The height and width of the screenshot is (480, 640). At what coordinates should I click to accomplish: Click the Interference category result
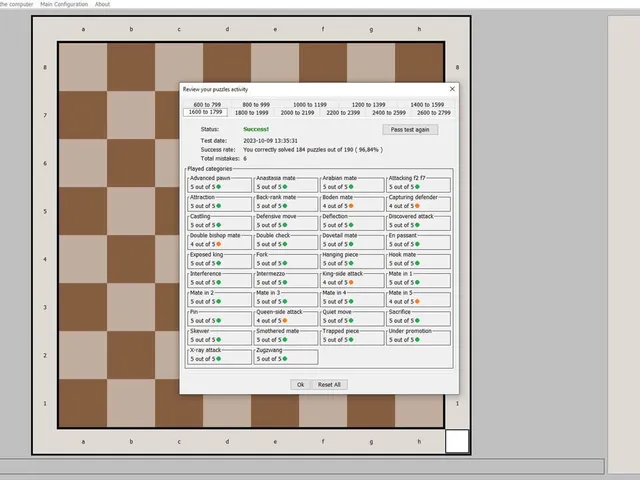coord(220,279)
